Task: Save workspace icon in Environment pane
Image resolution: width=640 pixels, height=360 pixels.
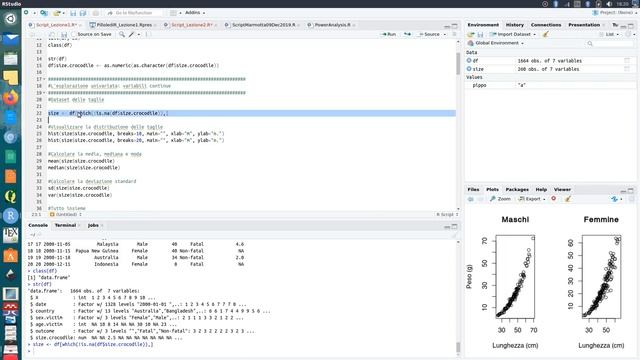Action: pos(480,34)
